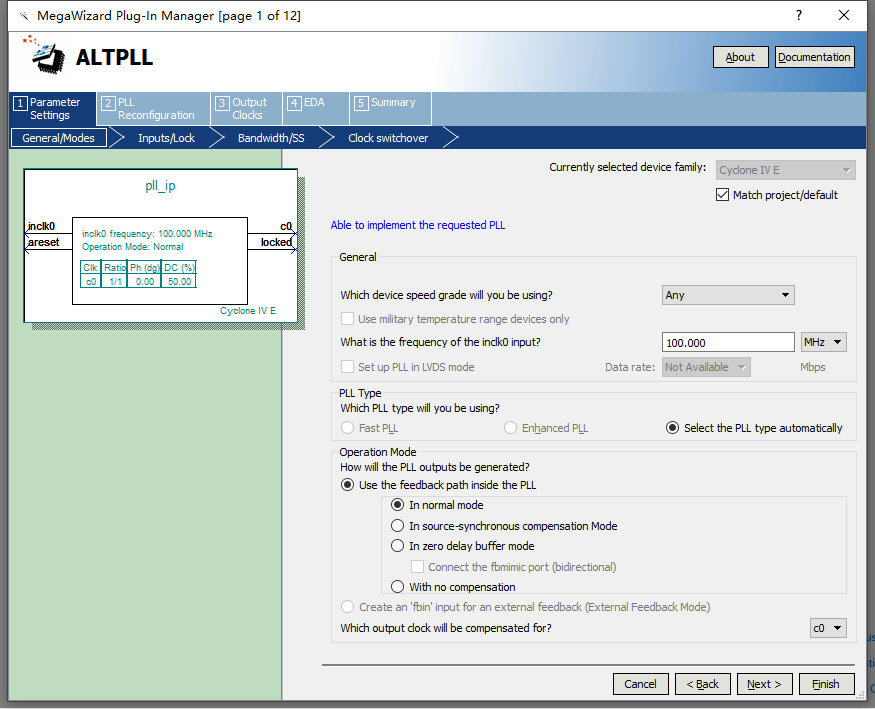Image resolution: width=875 pixels, height=709 pixels.
Task: Switch to PLL Reconfiguration tab
Action: 153,109
